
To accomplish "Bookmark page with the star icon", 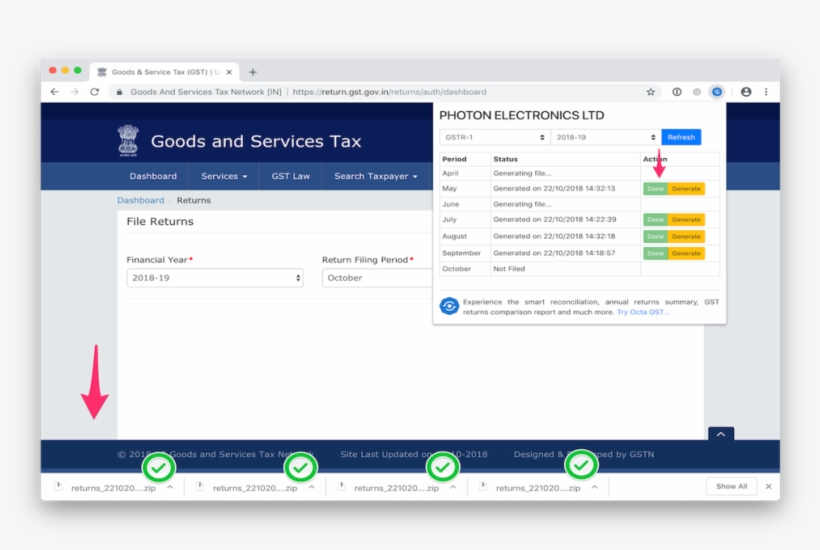I will [x=651, y=92].
